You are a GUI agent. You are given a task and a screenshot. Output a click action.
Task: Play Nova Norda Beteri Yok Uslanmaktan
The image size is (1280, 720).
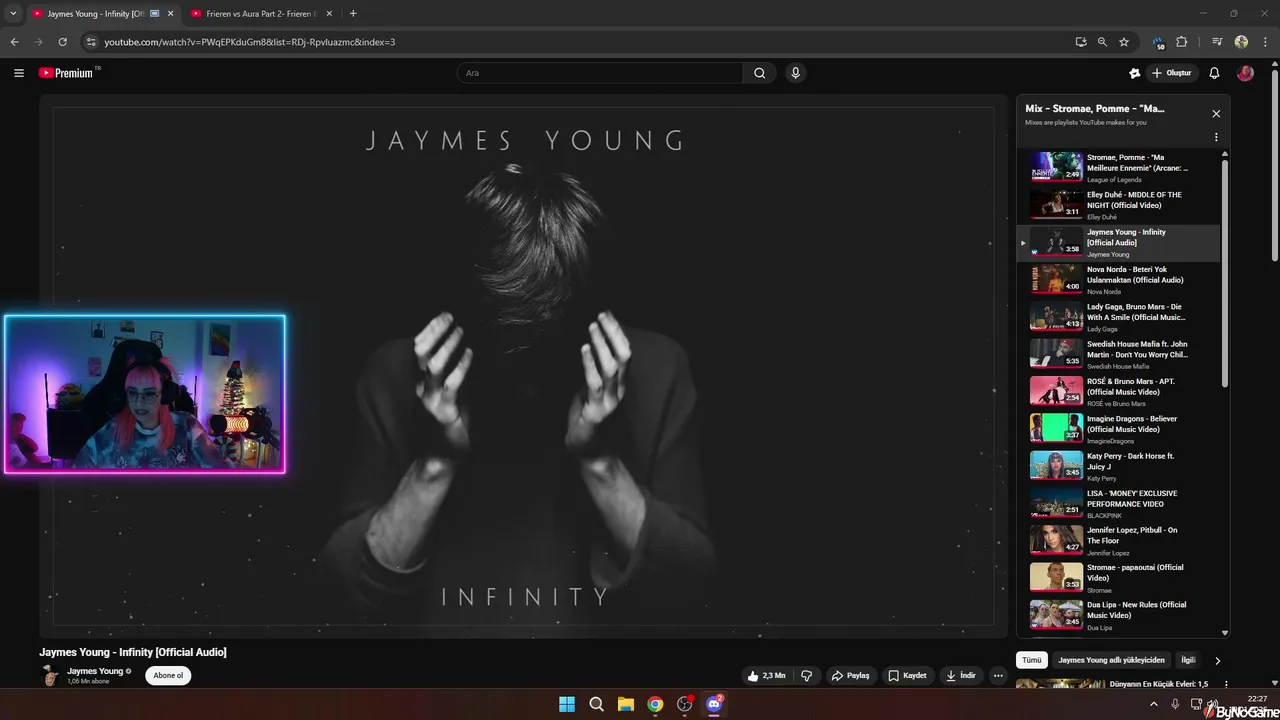pos(1118,279)
